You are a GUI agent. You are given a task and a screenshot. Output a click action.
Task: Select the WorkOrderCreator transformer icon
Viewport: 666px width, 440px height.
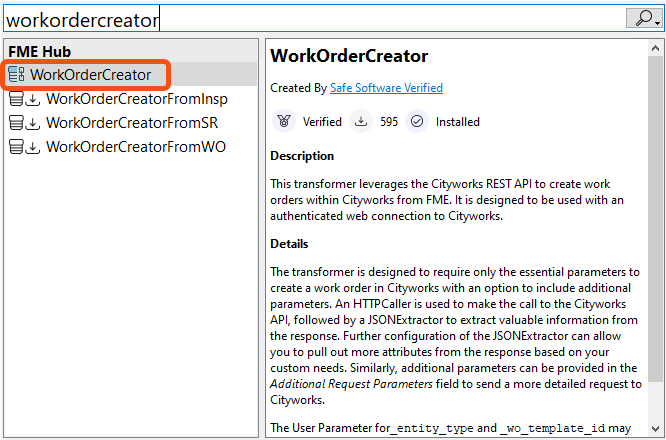pos(16,75)
